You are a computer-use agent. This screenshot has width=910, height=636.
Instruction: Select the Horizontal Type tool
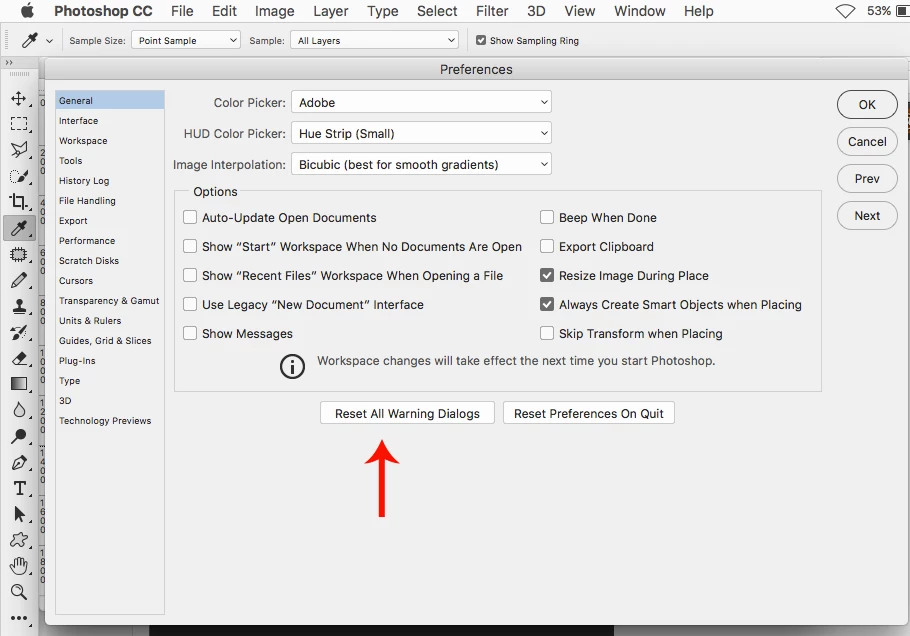pyautogui.click(x=19, y=489)
